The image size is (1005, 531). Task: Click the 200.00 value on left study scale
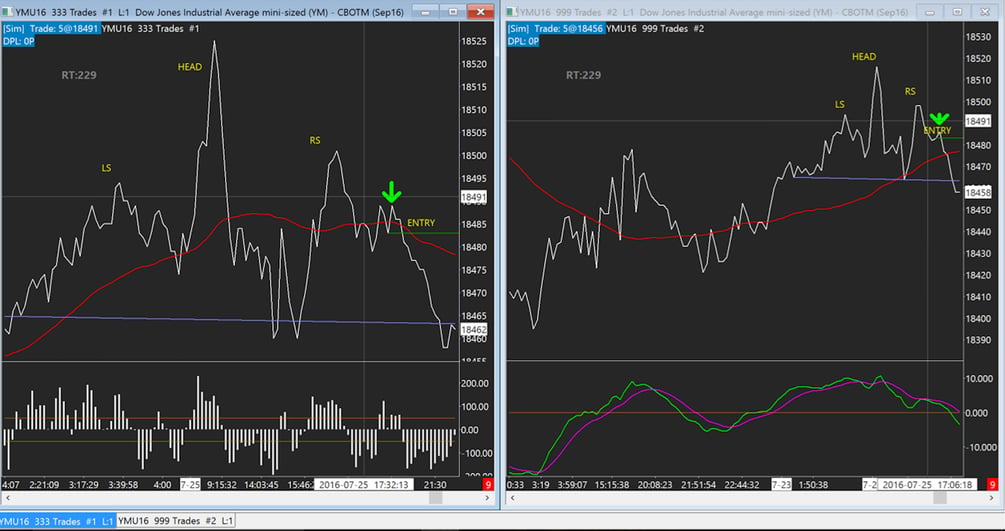pos(475,384)
